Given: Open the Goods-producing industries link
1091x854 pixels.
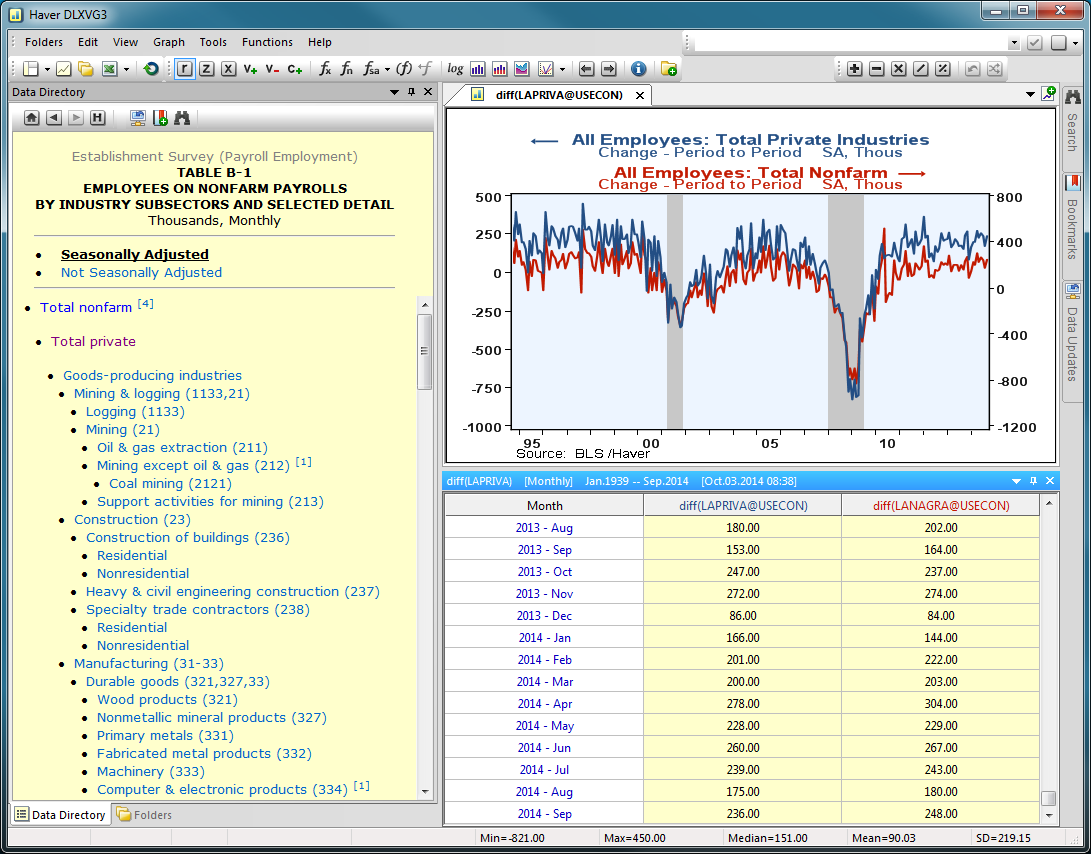Looking at the screenshot, I should click(x=152, y=375).
